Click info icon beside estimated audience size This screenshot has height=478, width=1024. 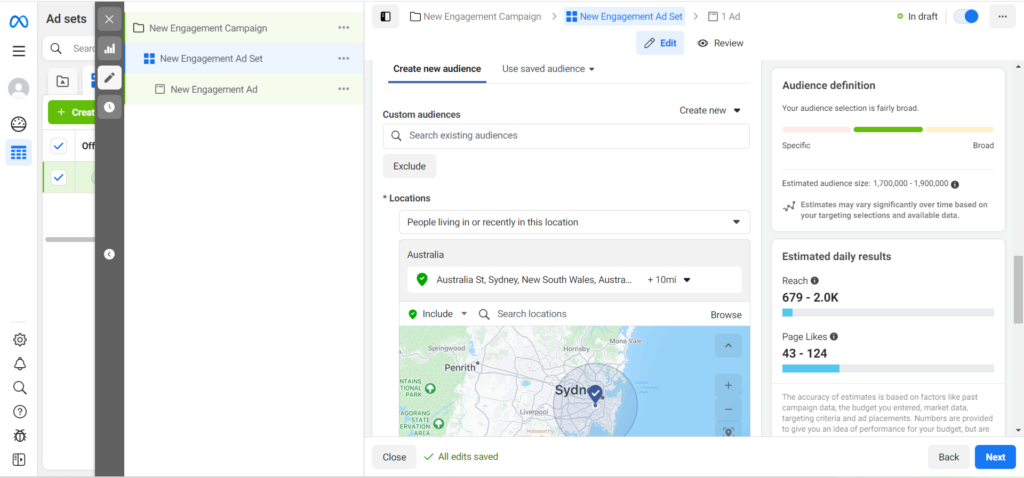955,185
